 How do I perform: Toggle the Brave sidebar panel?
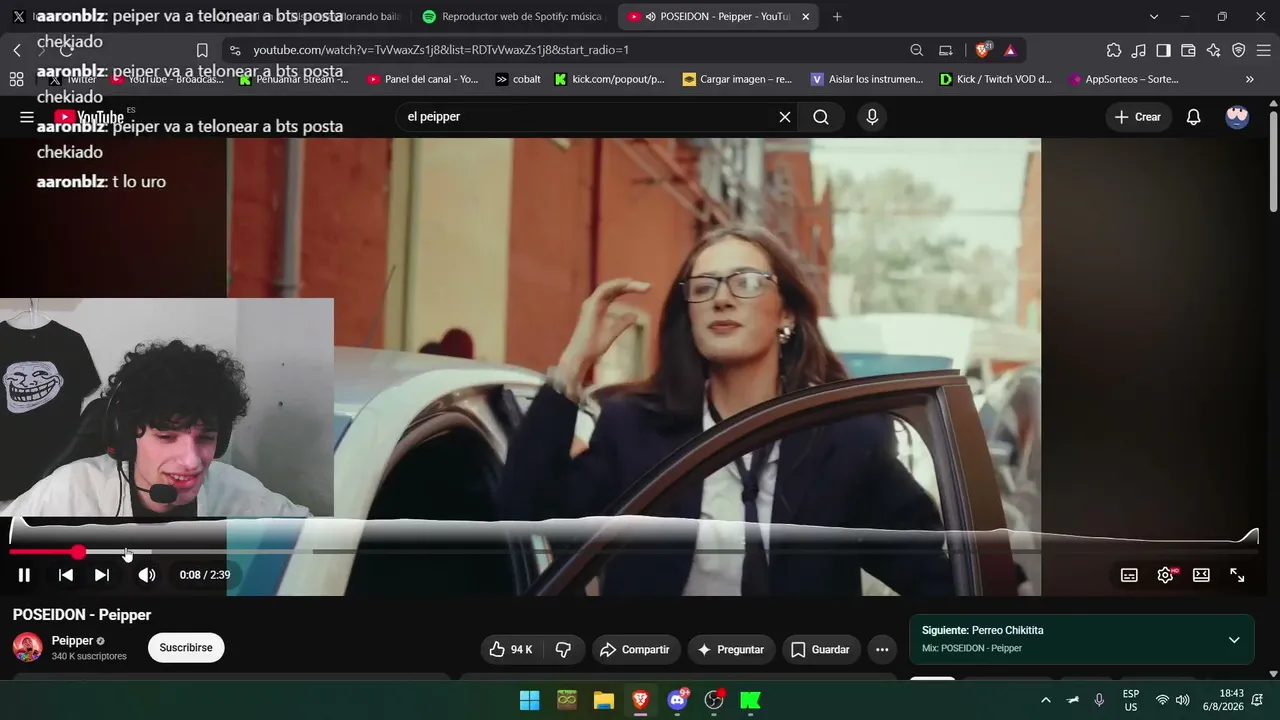click(1163, 50)
